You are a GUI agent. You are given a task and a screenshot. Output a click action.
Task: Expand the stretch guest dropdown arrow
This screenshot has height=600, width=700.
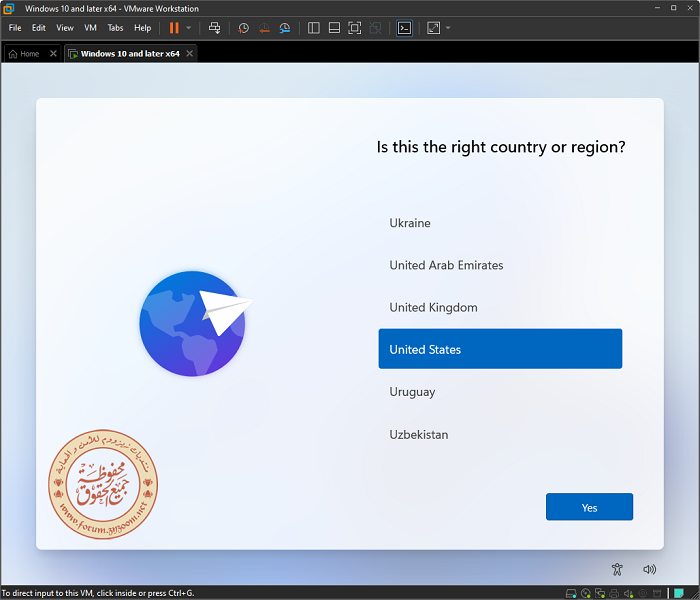448,28
